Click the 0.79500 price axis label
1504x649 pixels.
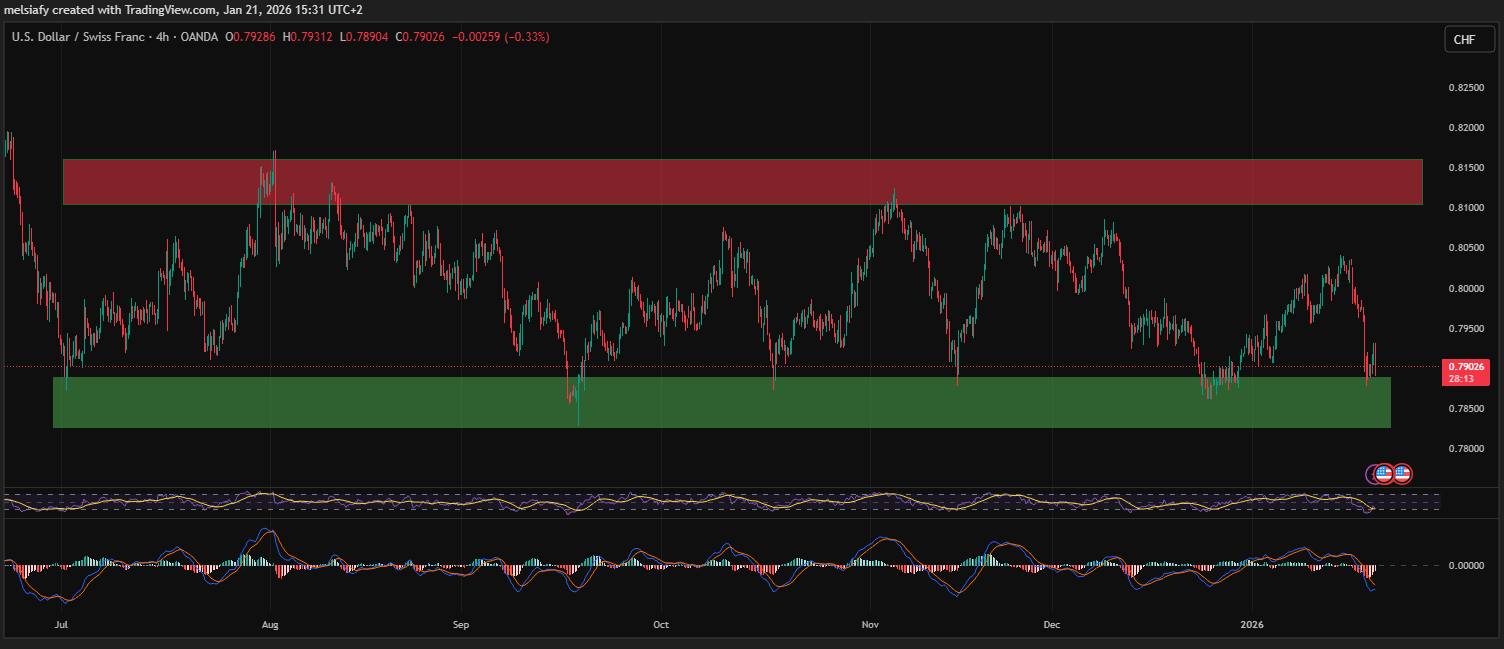coord(1465,329)
